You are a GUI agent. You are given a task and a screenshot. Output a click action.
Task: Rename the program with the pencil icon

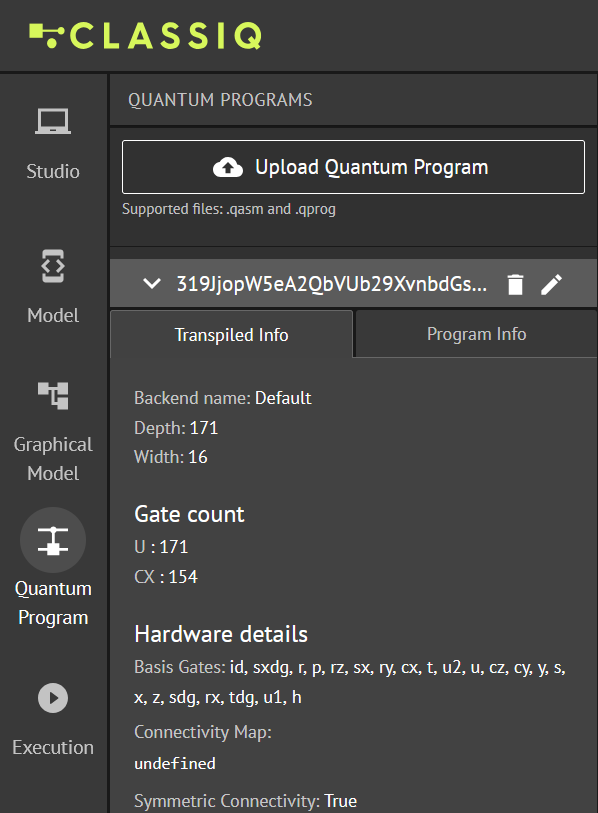(551, 284)
